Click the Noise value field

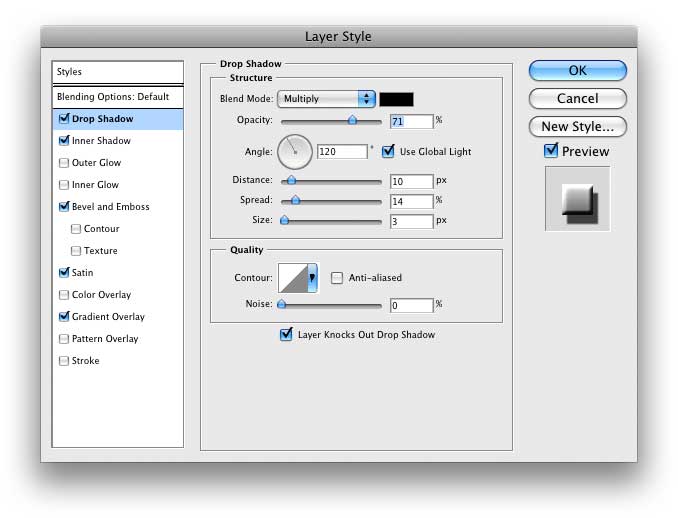point(411,305)
